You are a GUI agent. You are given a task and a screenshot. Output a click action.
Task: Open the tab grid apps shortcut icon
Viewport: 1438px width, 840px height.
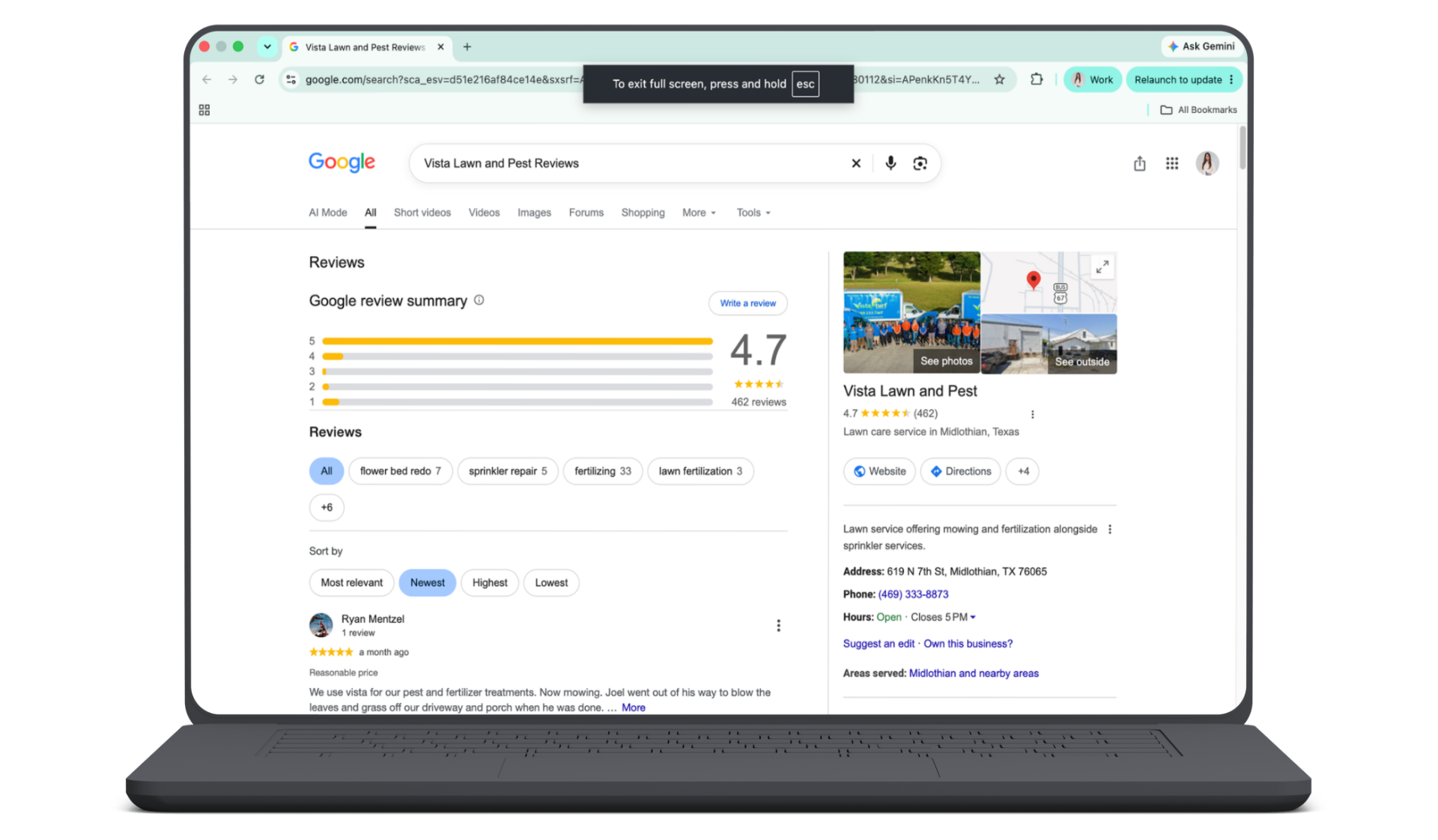tap(204, 110)
